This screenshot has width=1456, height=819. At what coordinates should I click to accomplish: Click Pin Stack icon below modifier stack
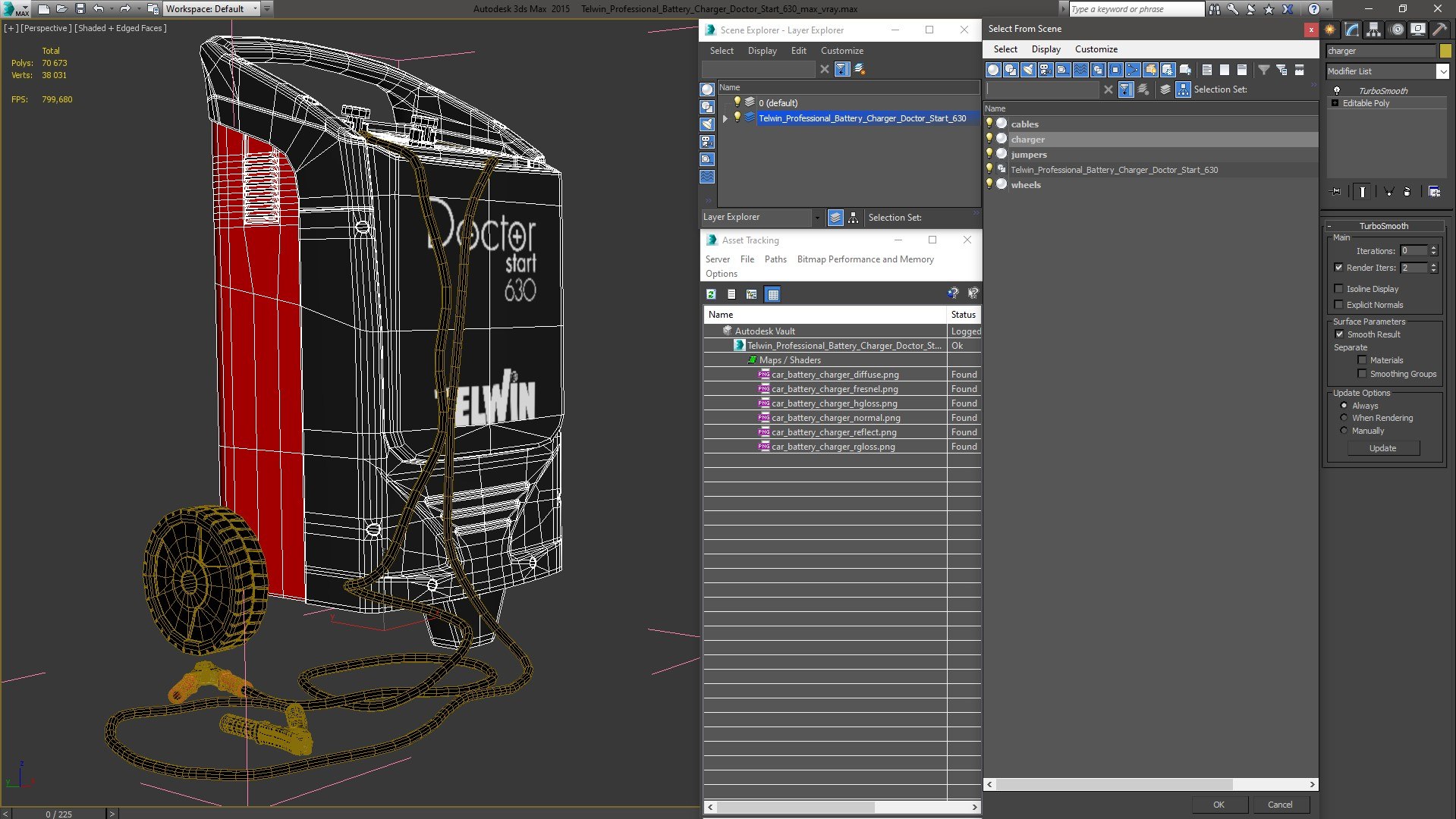(1337, 192)
